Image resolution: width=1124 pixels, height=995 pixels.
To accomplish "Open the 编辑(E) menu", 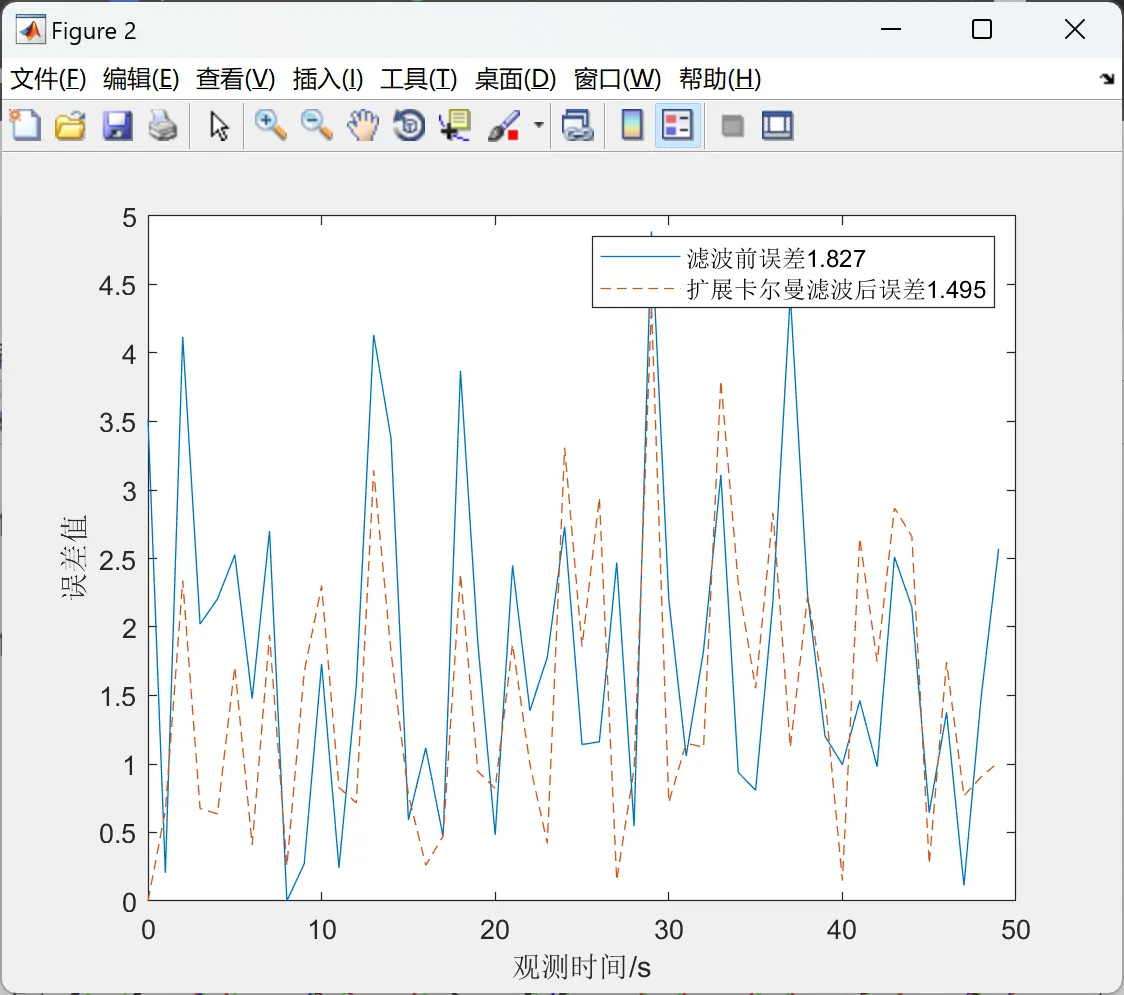I will point(140,79).
